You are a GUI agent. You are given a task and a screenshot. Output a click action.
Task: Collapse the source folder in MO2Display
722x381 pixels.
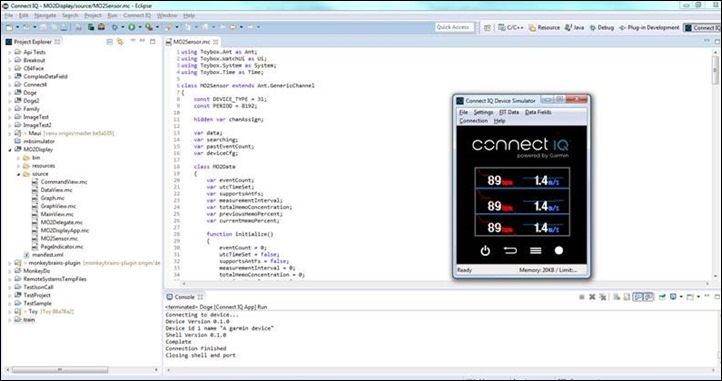18,174
